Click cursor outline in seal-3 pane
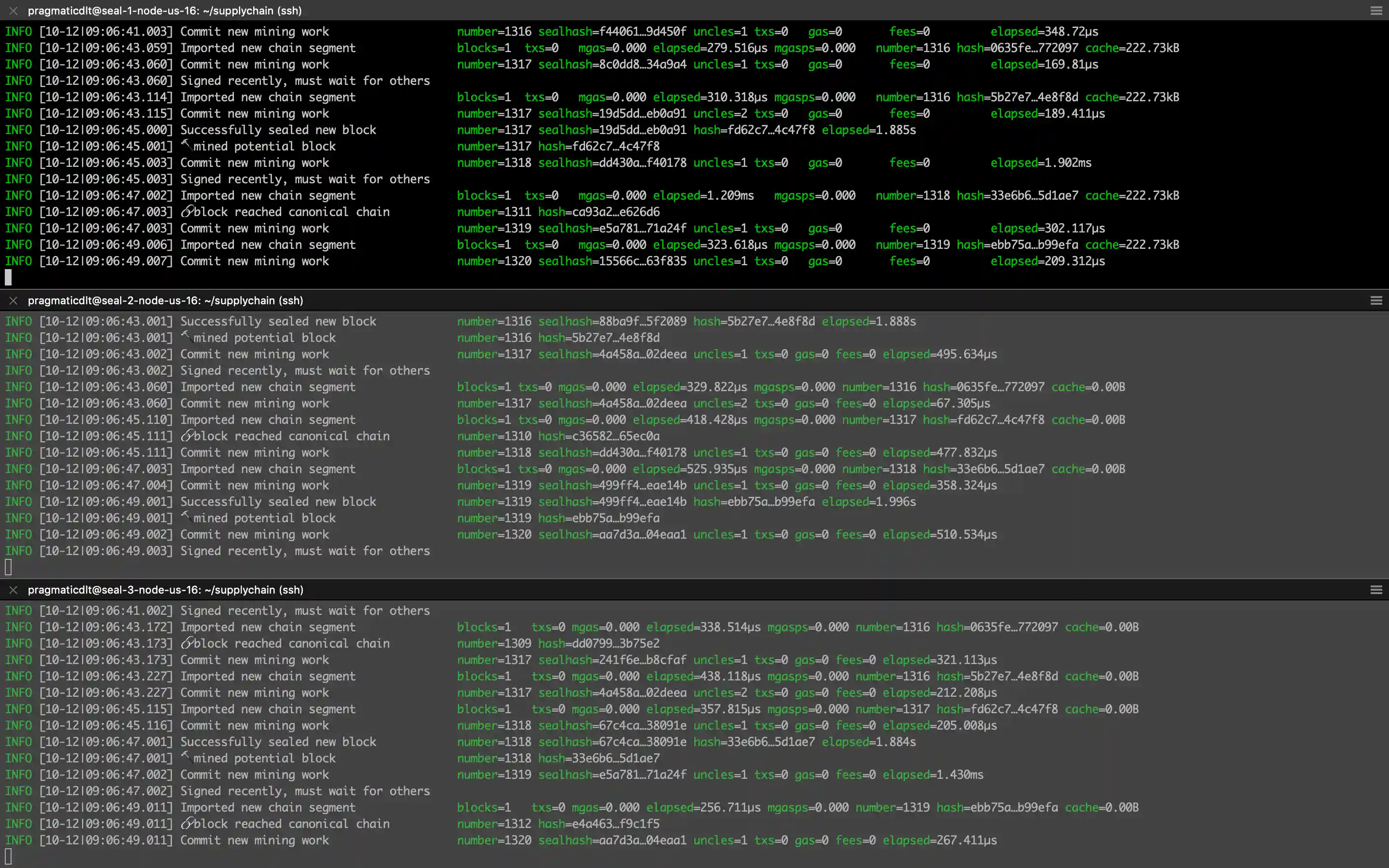Screen dimensions: 1389x868 pyautogui.click(x=8, y=856)
